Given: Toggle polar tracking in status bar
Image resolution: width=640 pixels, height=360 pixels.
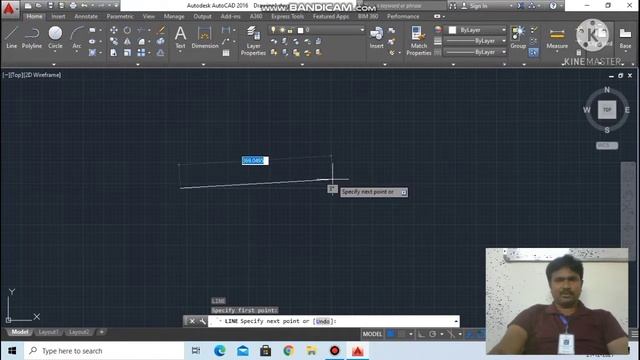Looking at the screenshot, I should 433,334.
